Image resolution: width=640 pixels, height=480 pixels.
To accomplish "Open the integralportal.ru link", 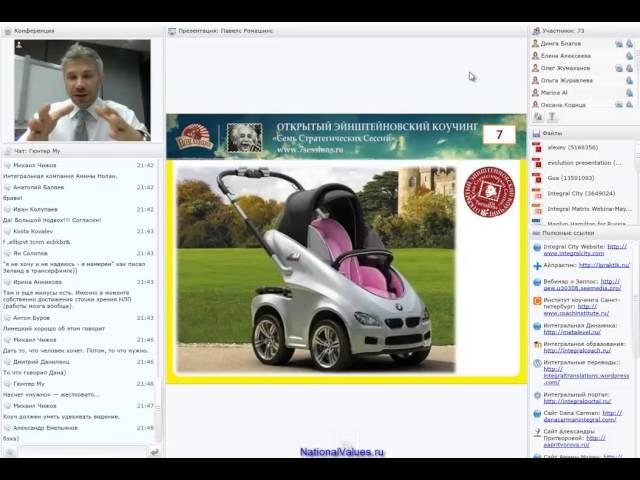I will 577,402.
